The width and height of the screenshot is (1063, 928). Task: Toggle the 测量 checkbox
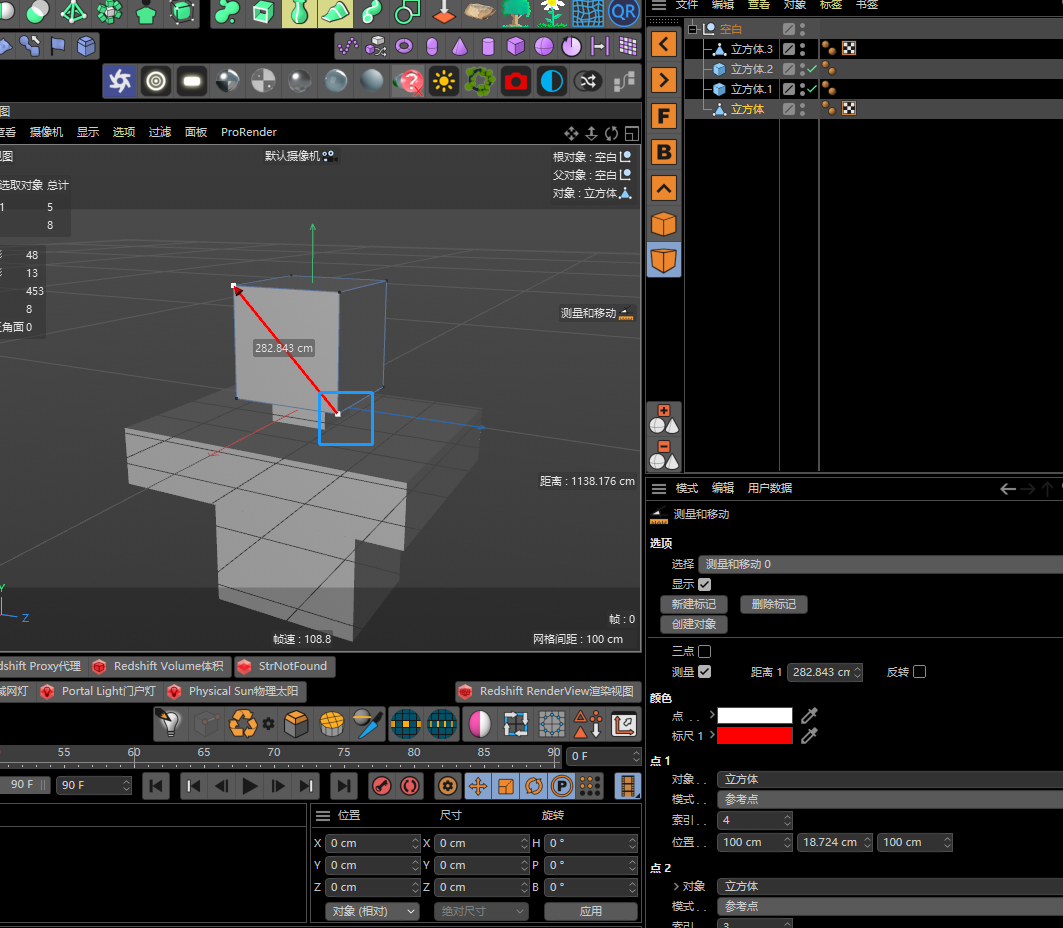tap(705, 672)
